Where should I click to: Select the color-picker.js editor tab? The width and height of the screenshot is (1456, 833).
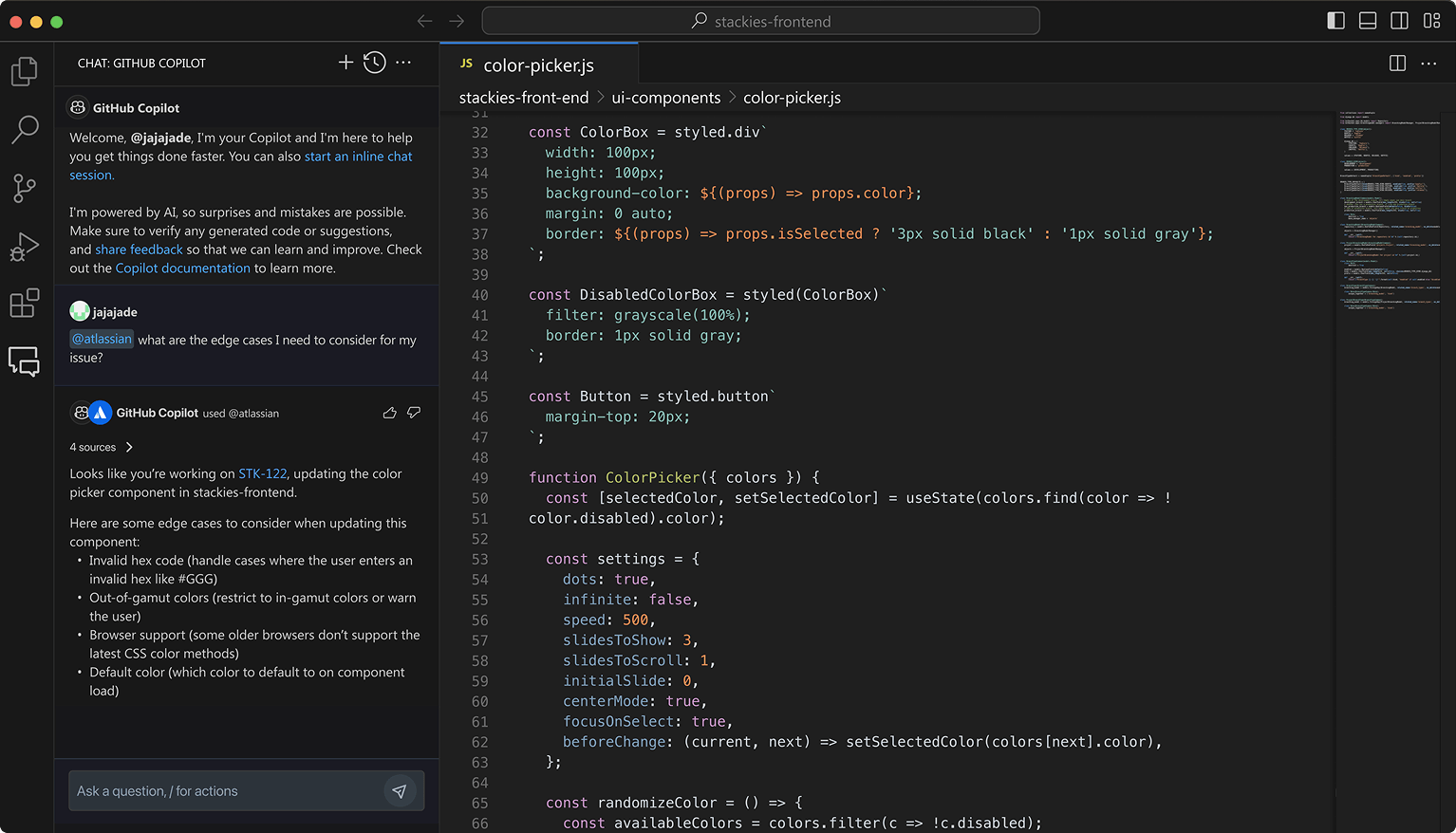539,65
